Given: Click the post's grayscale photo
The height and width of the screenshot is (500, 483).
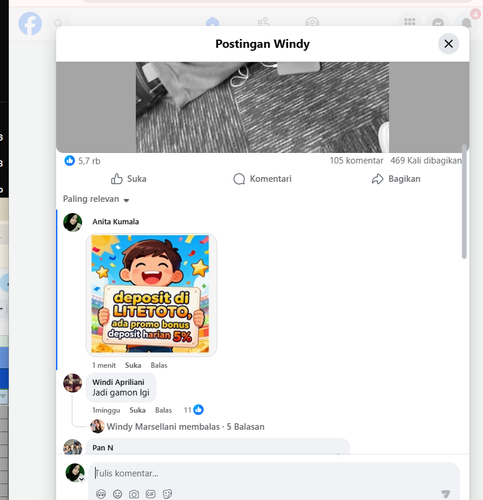Looking at the screenshot, I should click(262, 107).
